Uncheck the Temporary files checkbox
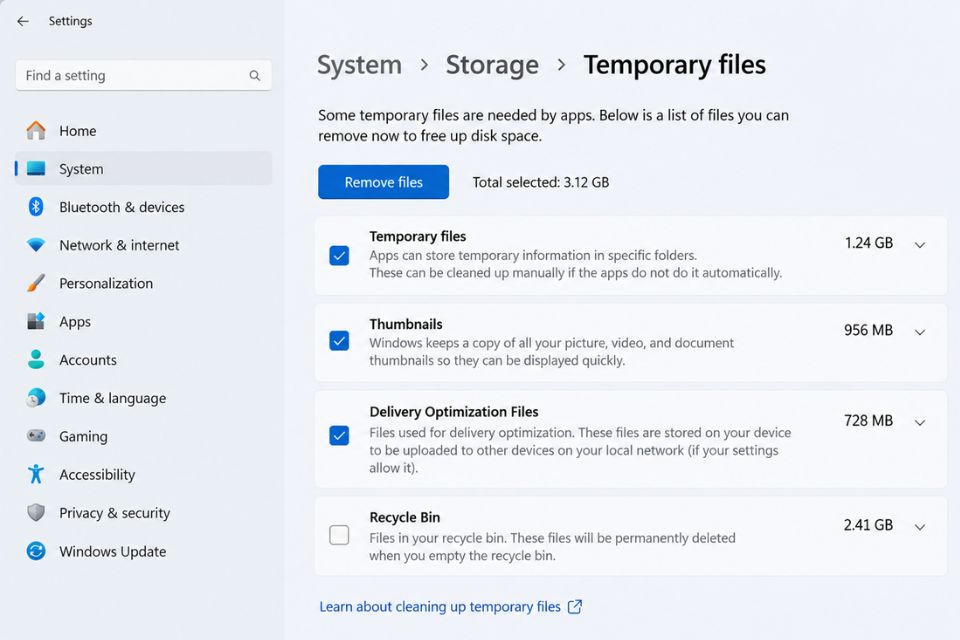 tap(339, 255)
